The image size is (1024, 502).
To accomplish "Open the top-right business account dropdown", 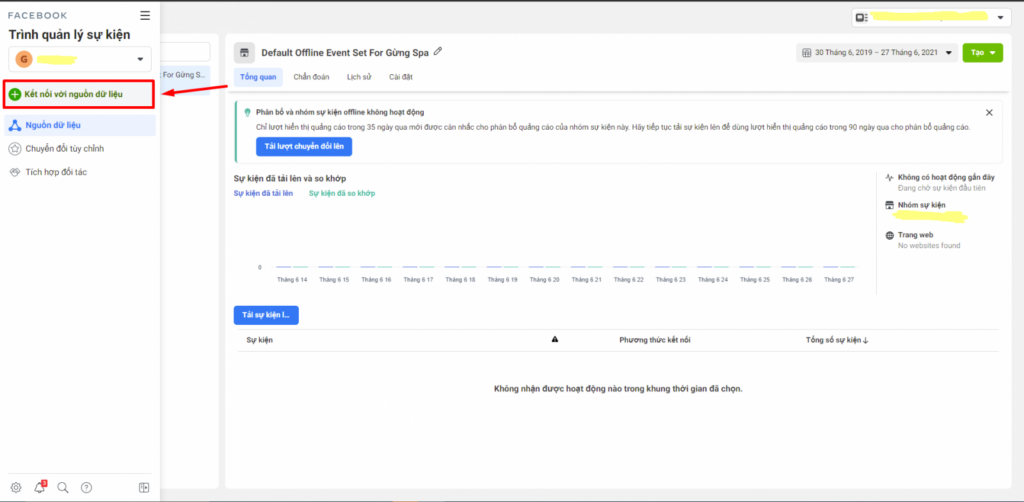I will click(x=931, y=18).
